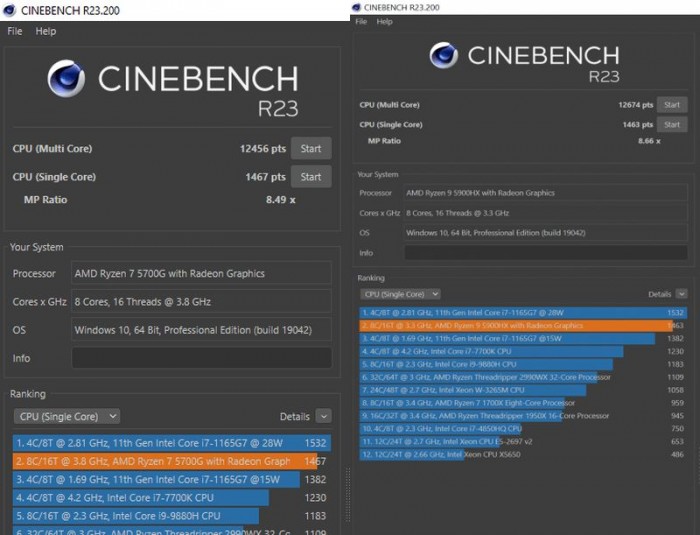
Task: Click the large Cinebench sphere logo beside 12456 pts
Action: [x=66, y=79]
